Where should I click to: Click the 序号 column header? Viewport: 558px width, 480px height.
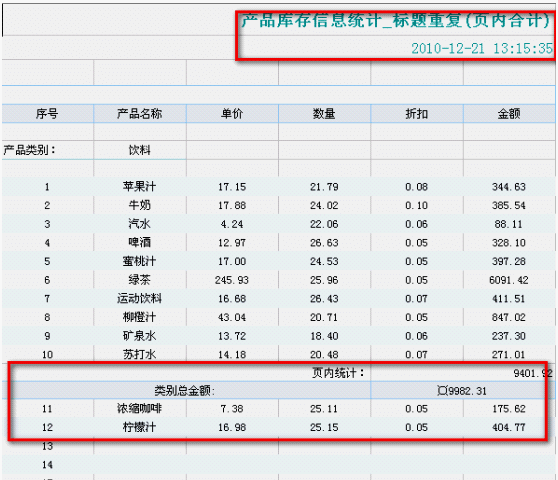tap(47, 114)
